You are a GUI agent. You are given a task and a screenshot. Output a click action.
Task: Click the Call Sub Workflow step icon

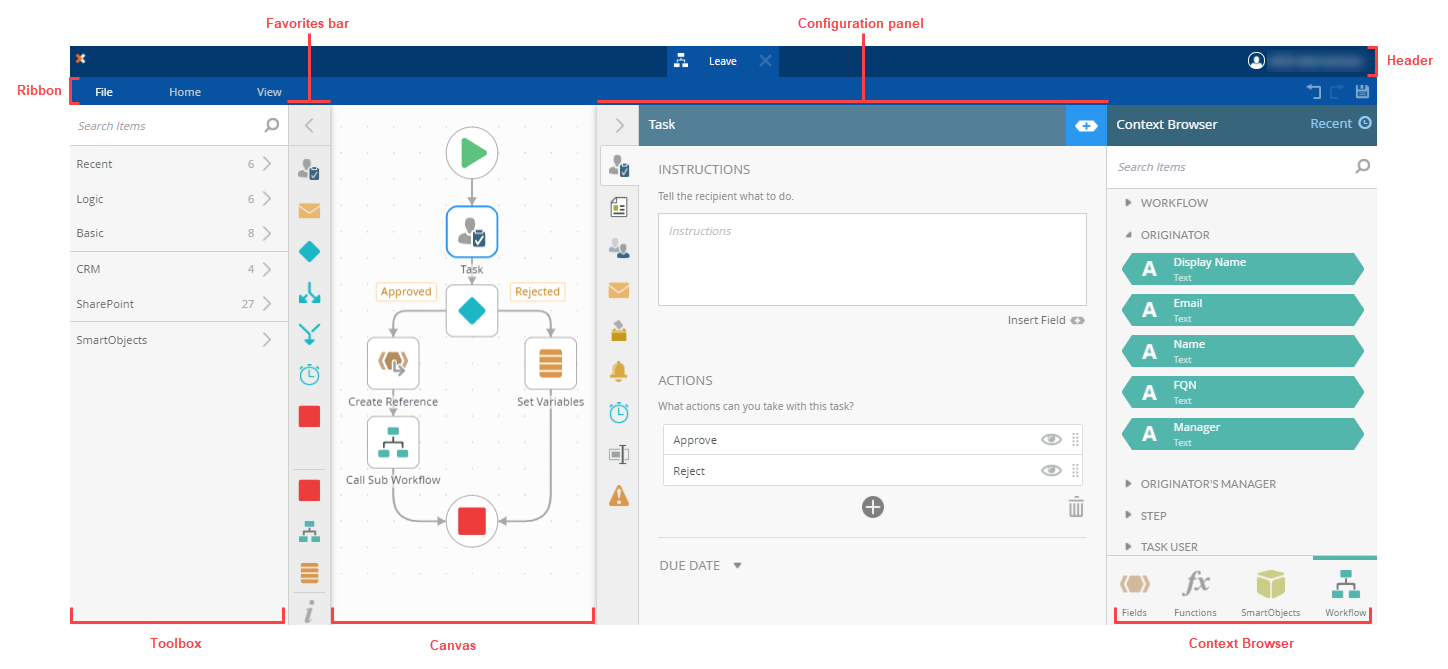[x=393, y=442]
